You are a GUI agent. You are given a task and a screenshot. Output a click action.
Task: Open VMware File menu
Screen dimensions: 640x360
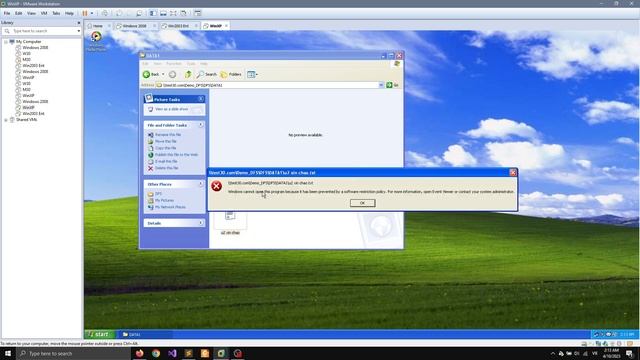click(7, 13)
